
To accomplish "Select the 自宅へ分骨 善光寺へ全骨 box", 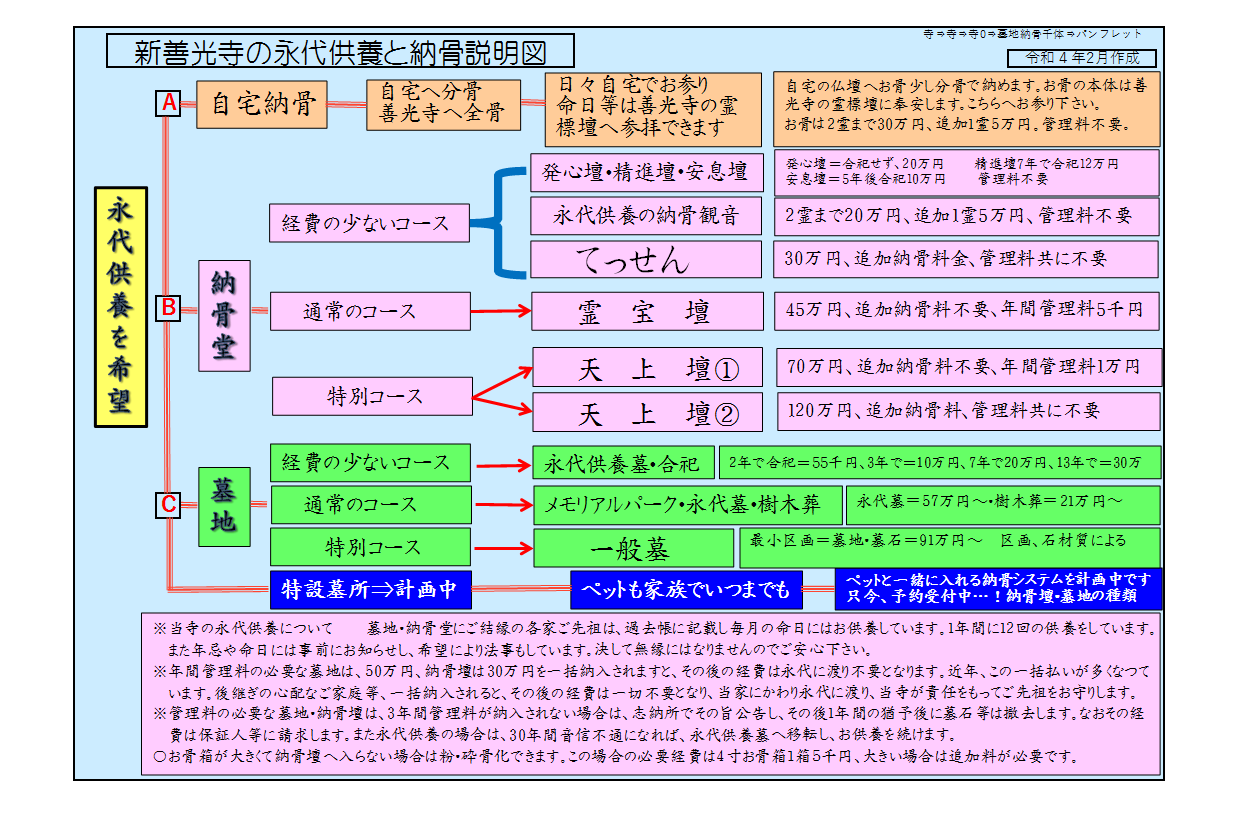I will [x=444, y=105].
